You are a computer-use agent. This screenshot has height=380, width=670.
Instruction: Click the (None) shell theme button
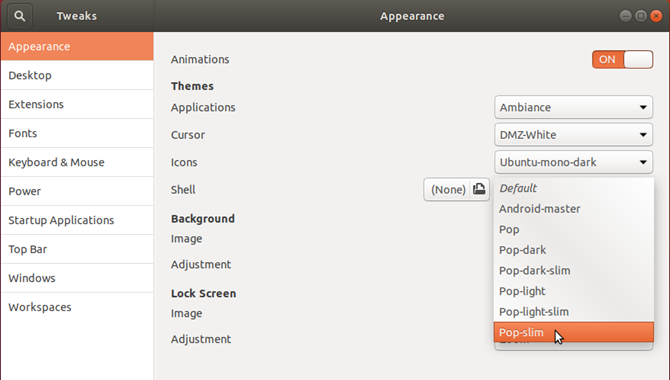pyautogui.click(x=456, y=189)
